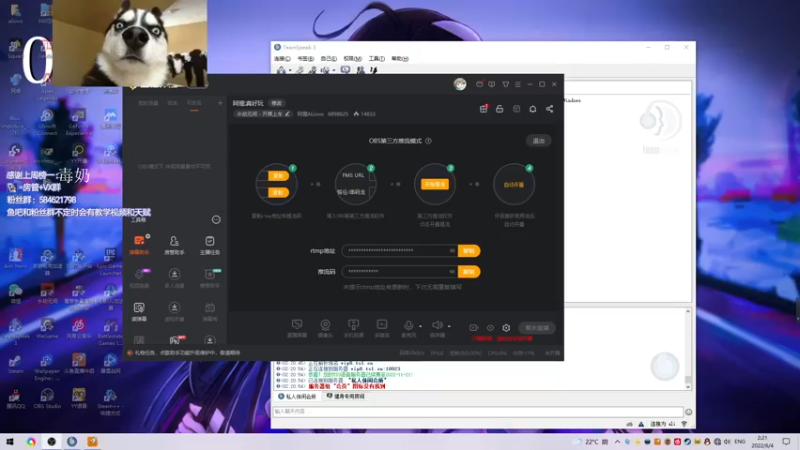Click the emoji icon beside the TeamSpeak chat input
Screen dimensions: 800x450
click(x=688, y=412)
